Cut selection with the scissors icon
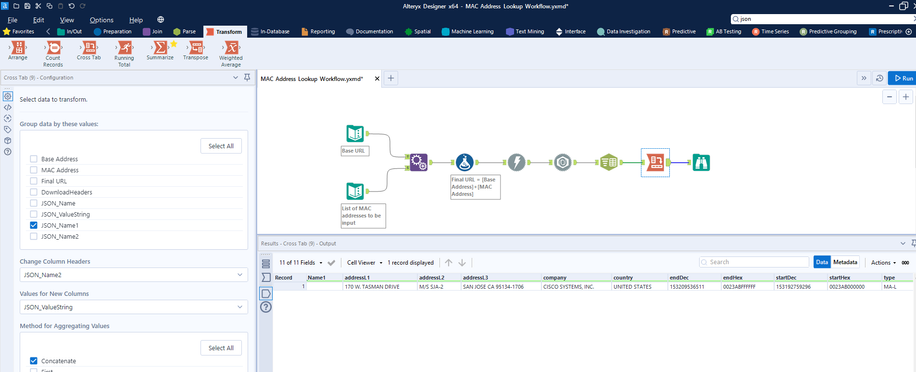 pyautogui.click(x=38, y=5)
